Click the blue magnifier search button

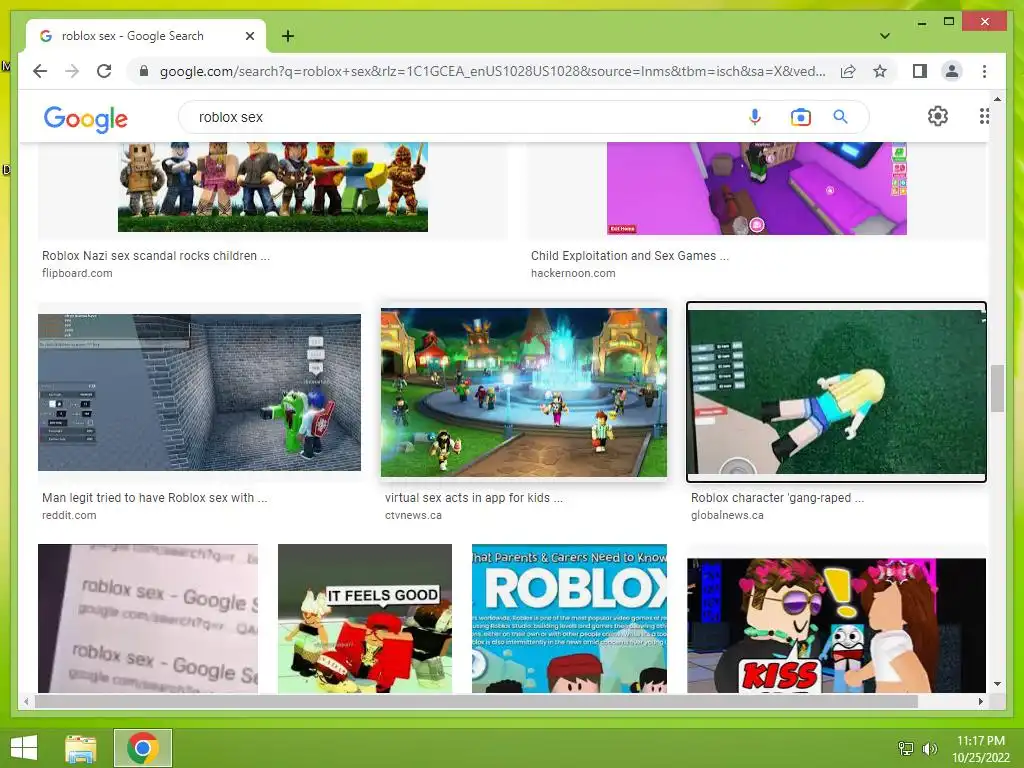click(x=840, y=117)
